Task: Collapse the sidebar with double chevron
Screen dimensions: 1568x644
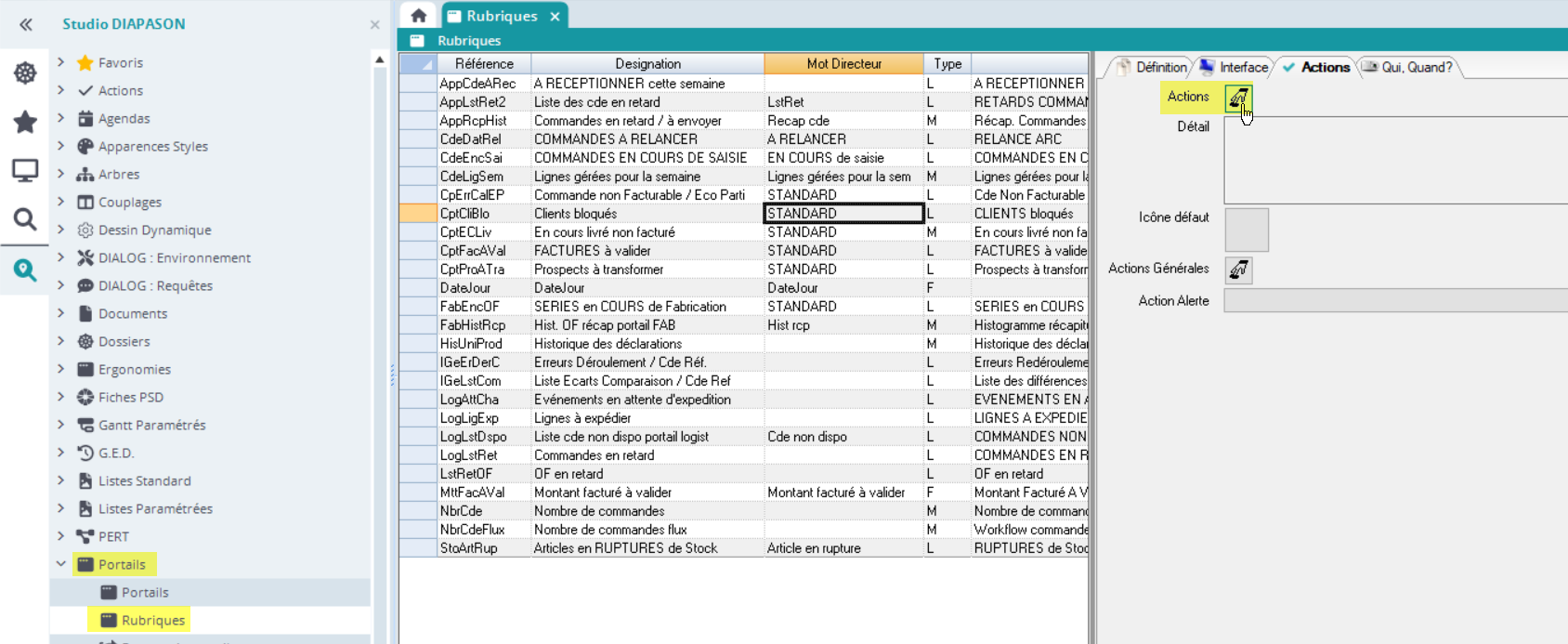Action: click(26, 24)
